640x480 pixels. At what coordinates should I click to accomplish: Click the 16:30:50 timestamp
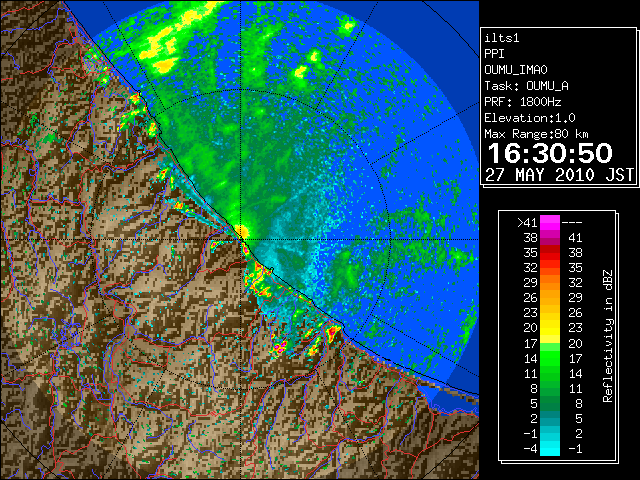pyautogui.click(x=550, y=153)
